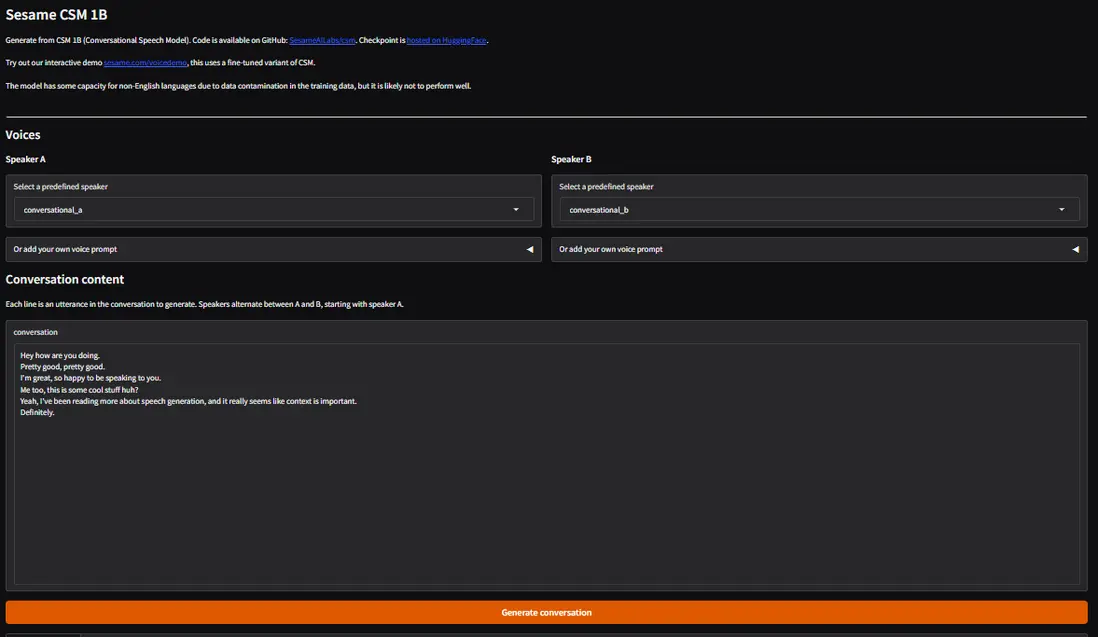The width and height of the screenshot is (1098, 637).
Task: Open the SesameAILabs/csm GitHub link
Action: click(x=322, y=41)
